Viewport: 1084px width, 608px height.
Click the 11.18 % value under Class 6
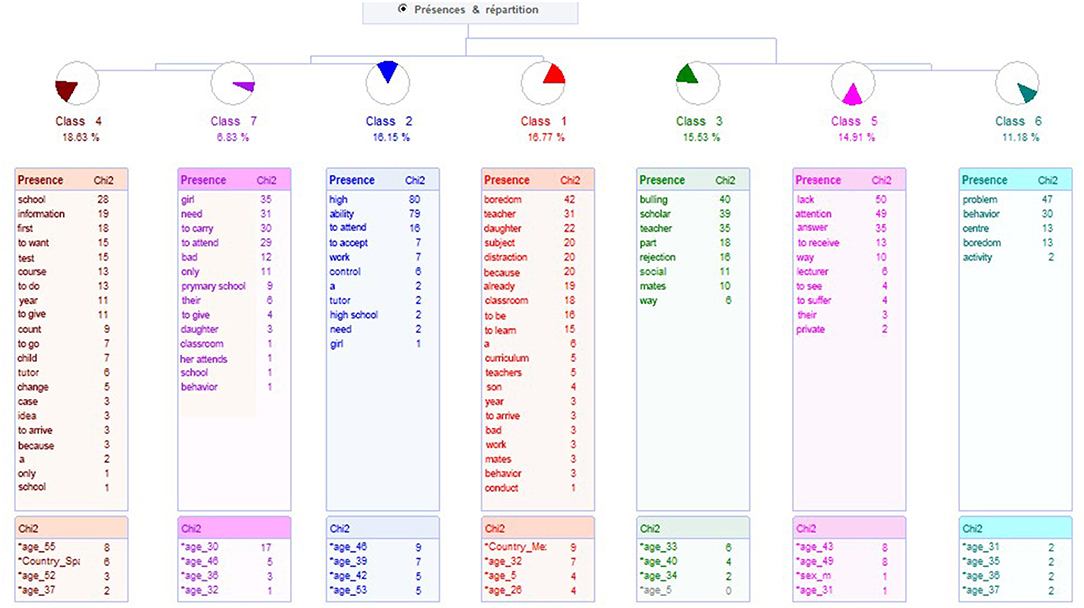[x=1020, y=137]
